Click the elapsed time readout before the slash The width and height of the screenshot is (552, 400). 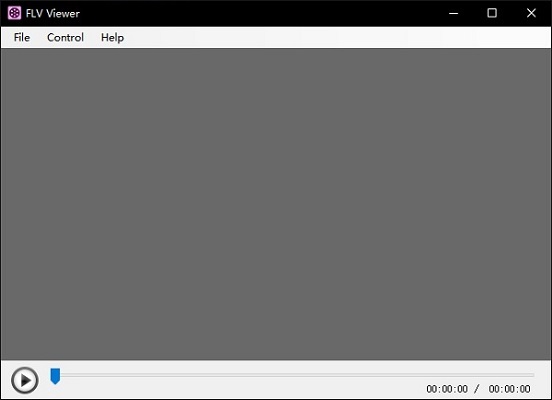(x=447, y=389)
